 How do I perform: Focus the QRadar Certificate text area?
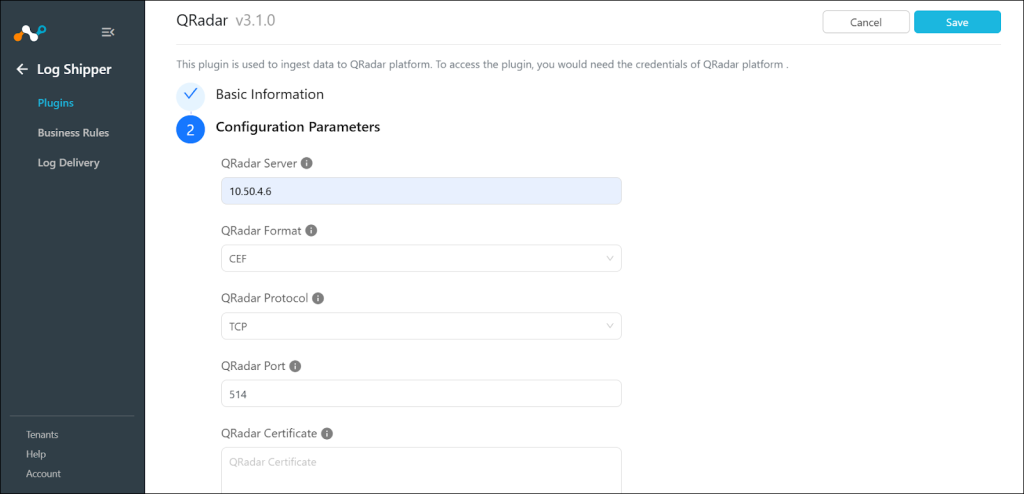pyautogui.click(x=421, y=470)
